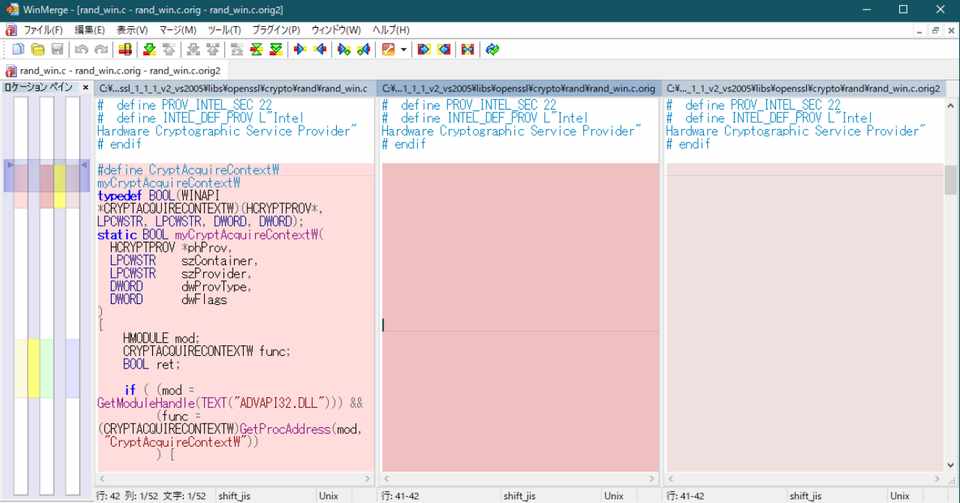
Task: Close the inner document window
Action: pos(951,30)
